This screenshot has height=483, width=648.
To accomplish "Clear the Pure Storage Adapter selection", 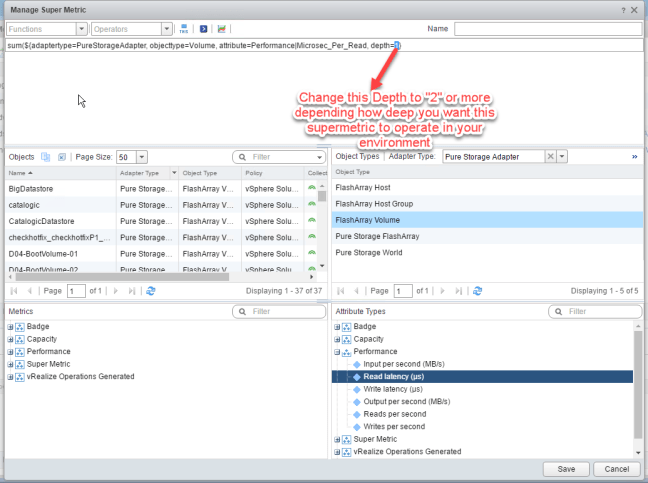I will click(x=550, y=157).
